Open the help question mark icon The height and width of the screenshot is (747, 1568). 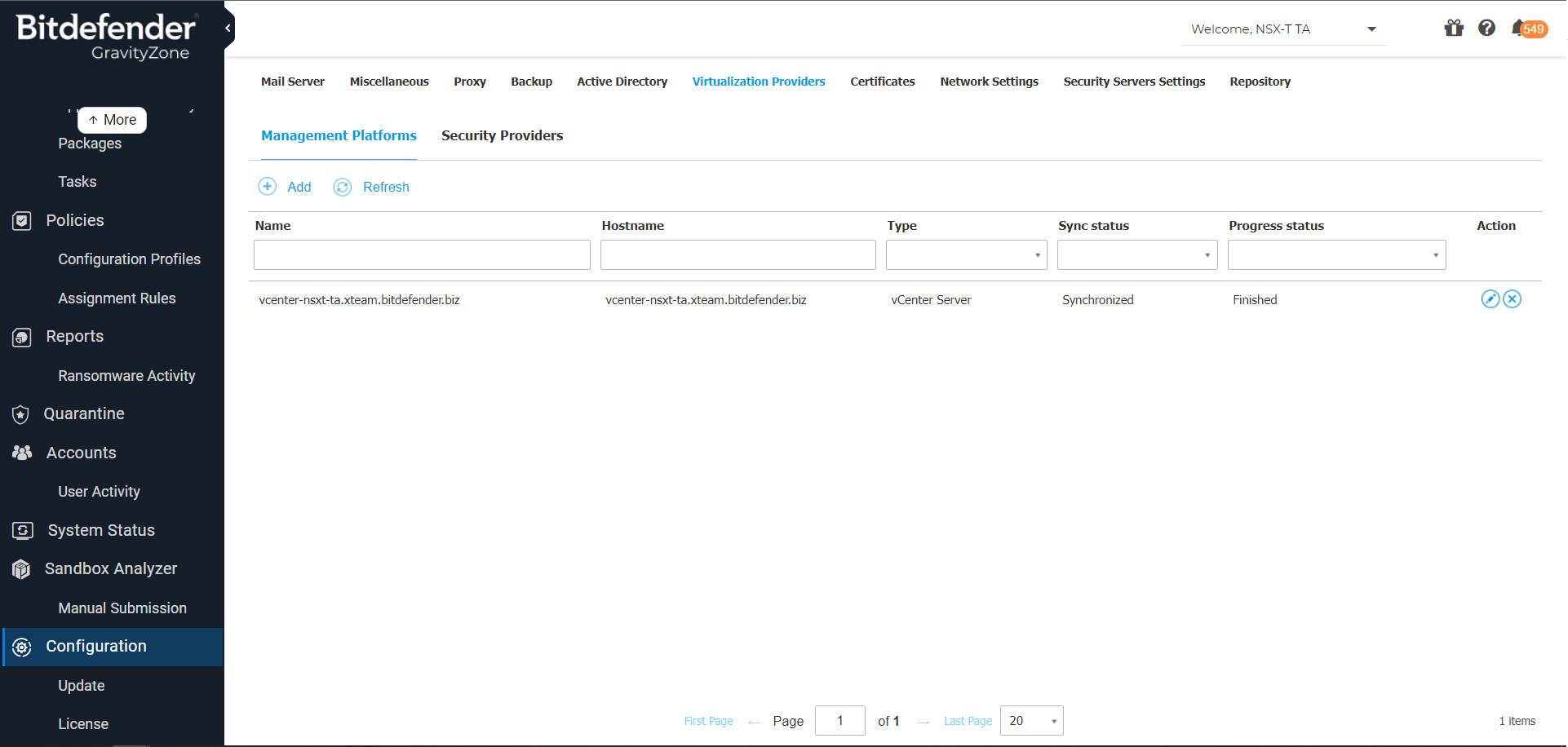(1486, 29)
